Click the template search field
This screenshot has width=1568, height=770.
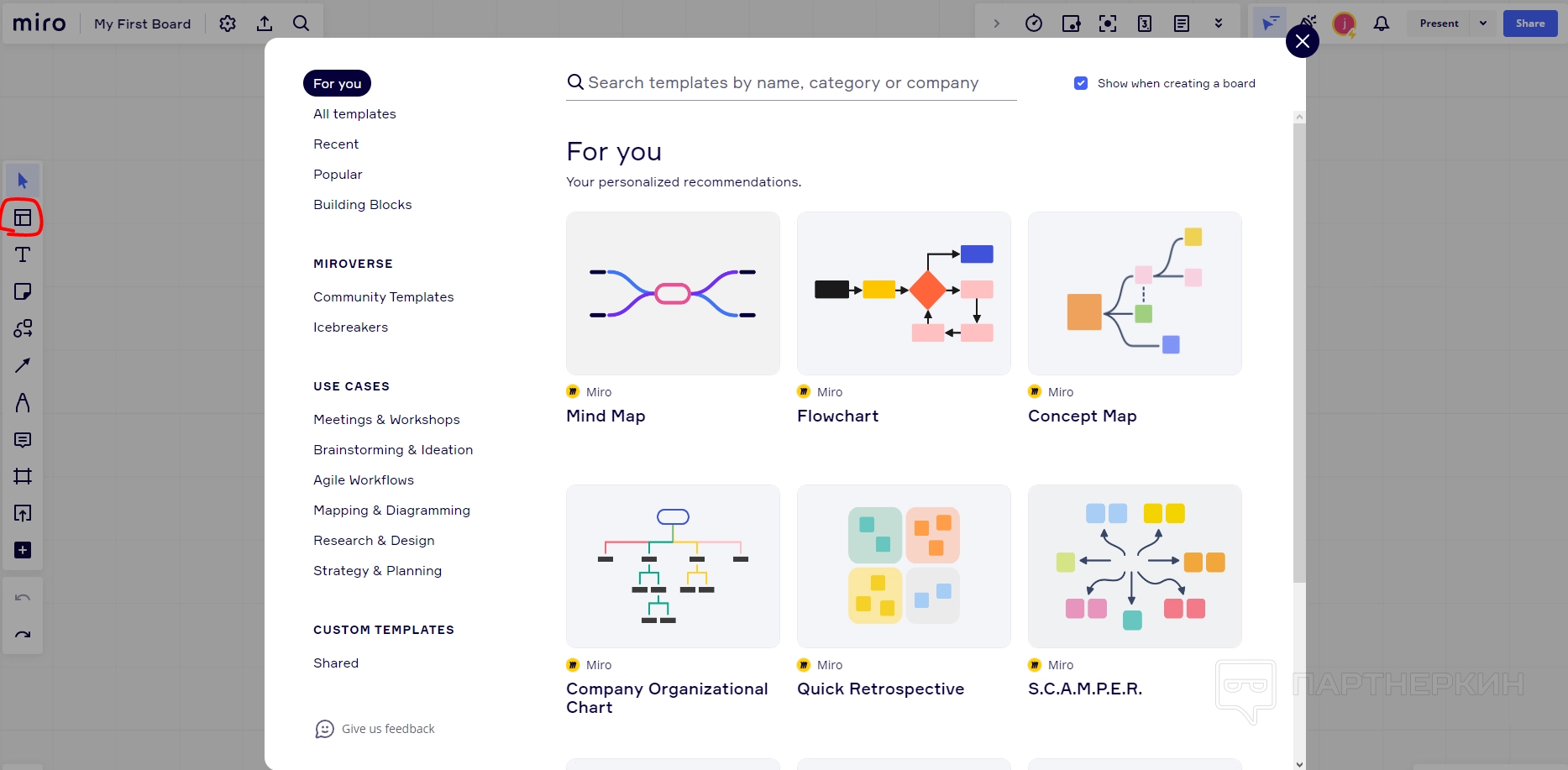click(789, 83)
